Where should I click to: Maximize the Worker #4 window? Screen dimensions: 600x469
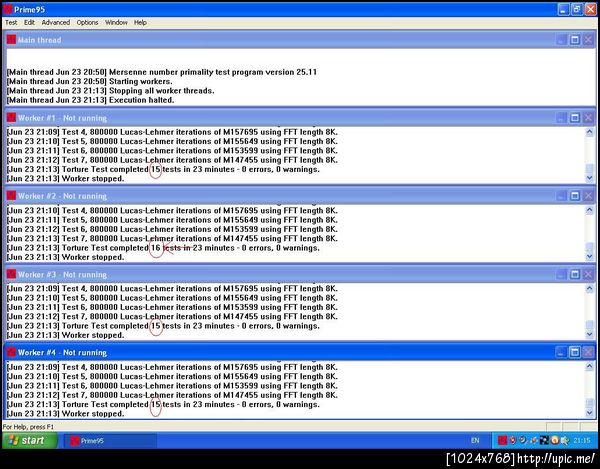575,352
